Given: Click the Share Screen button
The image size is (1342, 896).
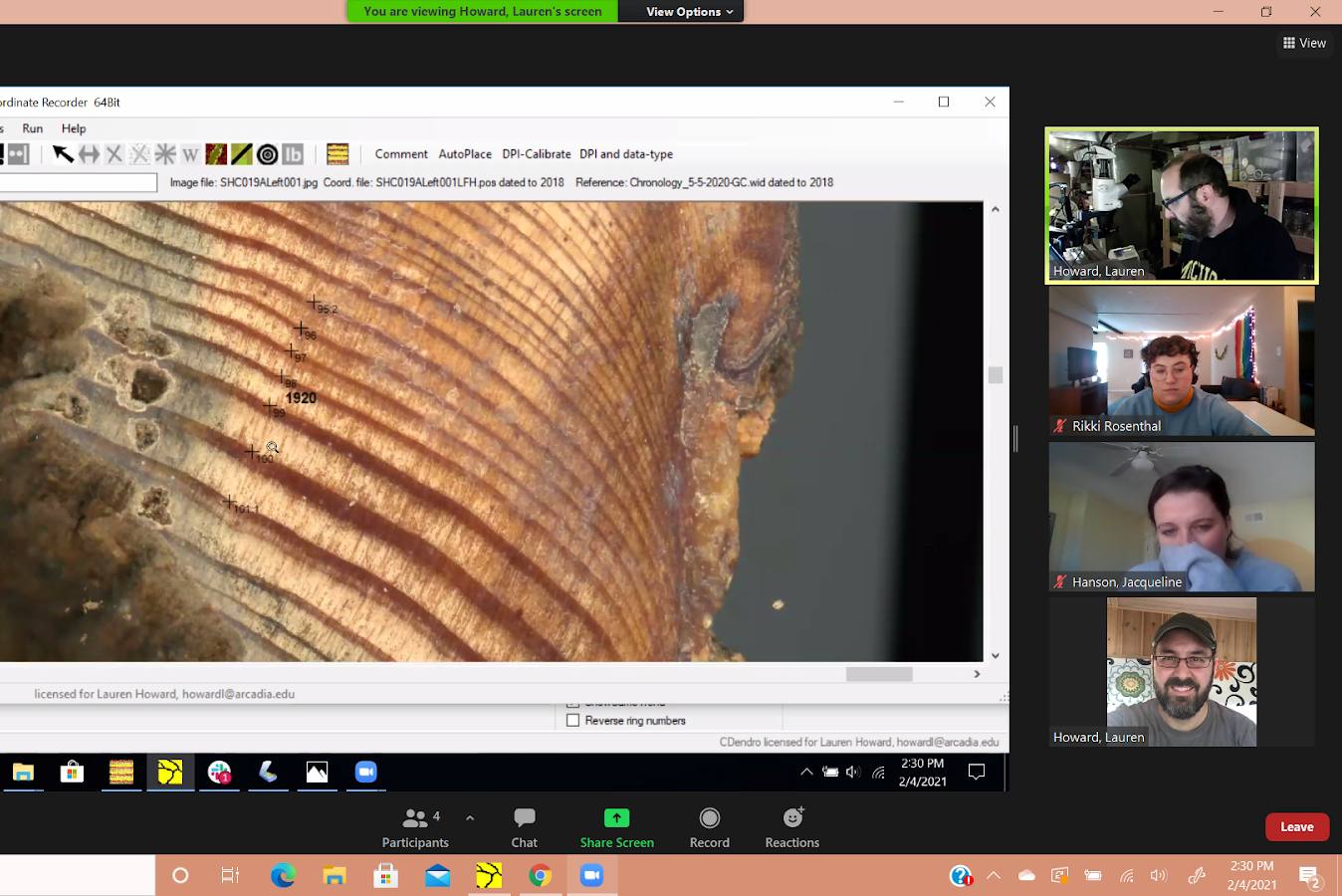Looking at the screenshot, I should pos(617,827).
